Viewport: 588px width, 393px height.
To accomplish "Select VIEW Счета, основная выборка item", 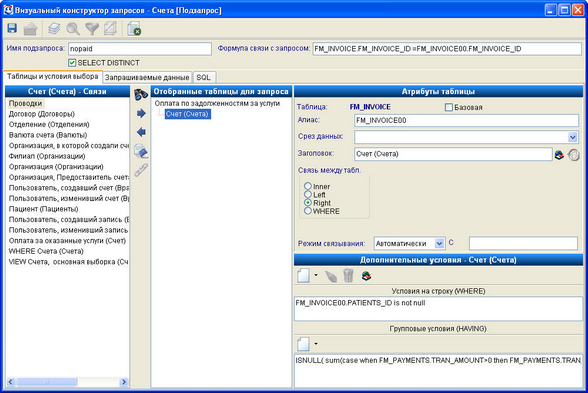I will [x=68, y=261].
